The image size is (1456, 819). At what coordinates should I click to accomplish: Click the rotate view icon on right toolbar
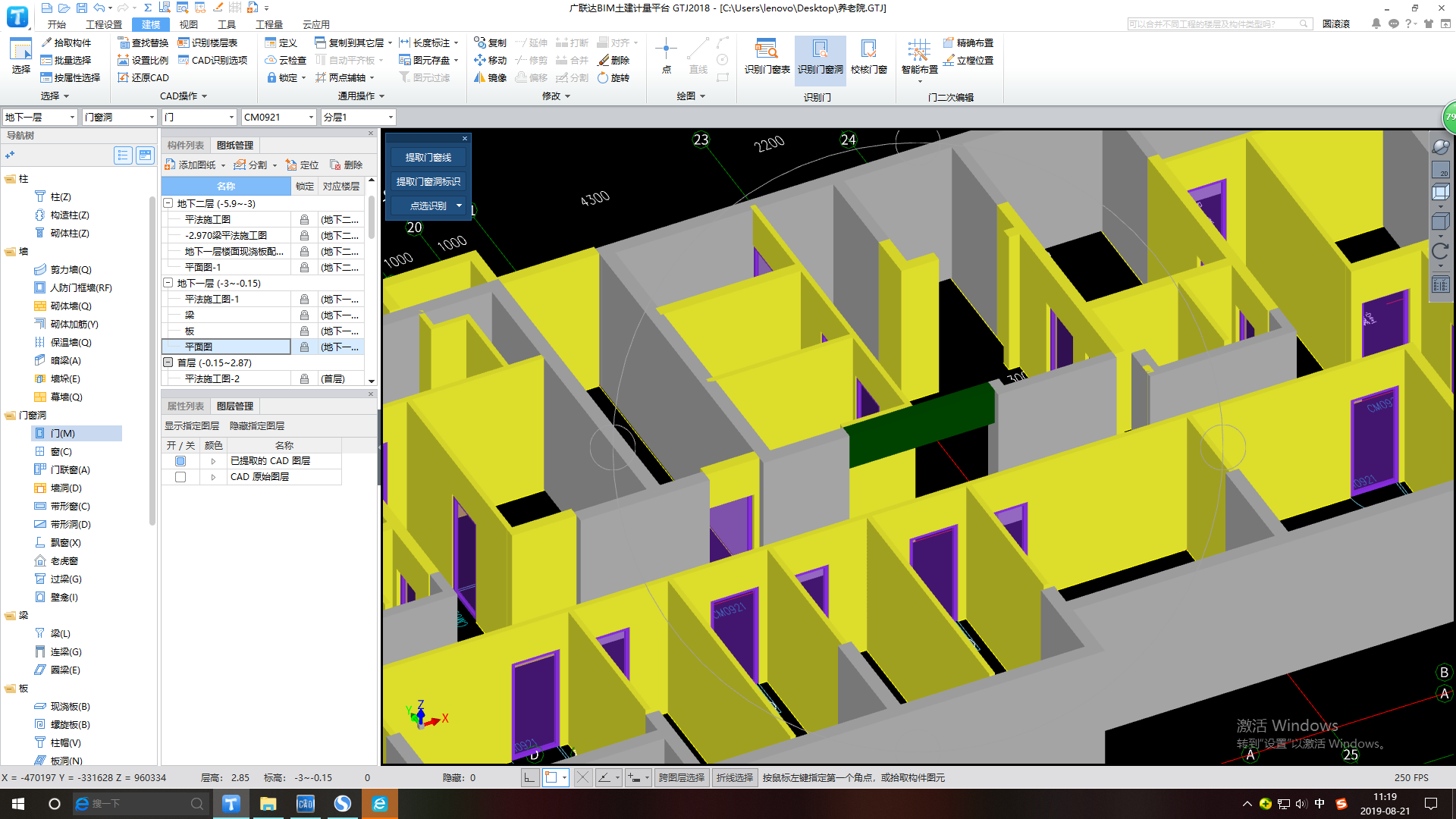pos(1440,250)
